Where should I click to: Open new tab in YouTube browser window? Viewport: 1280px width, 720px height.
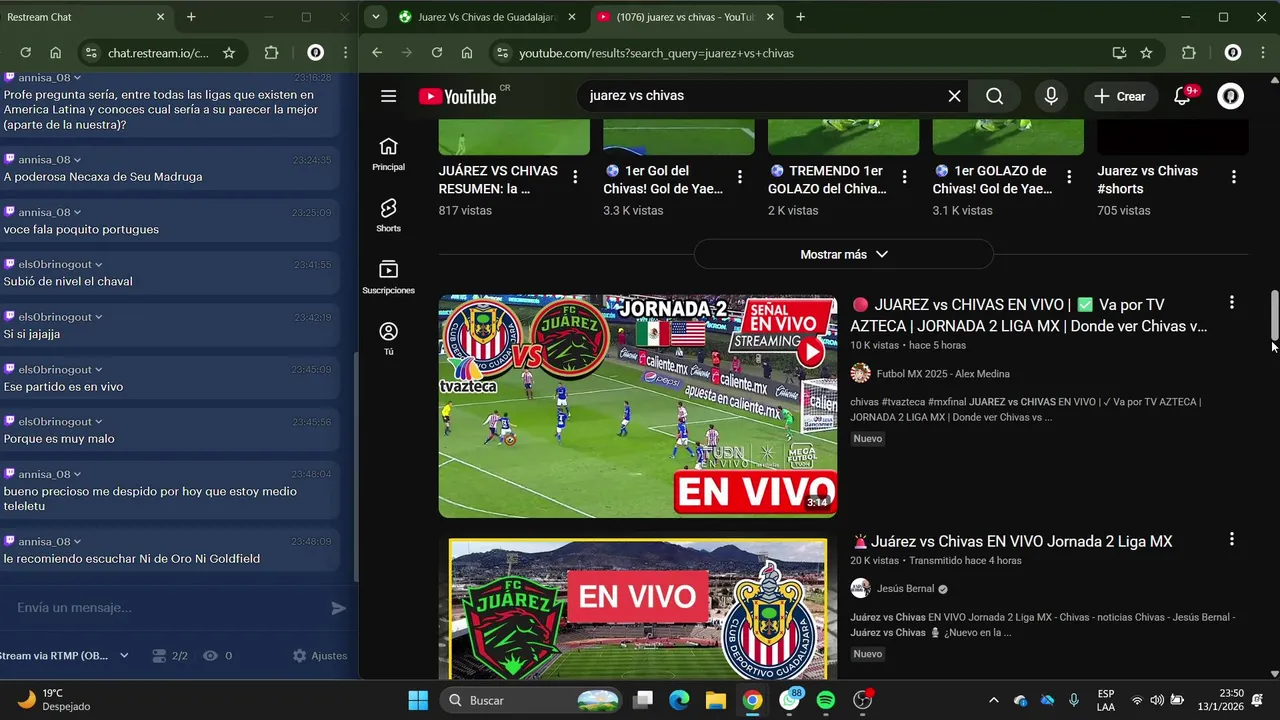tap(800, 17)
